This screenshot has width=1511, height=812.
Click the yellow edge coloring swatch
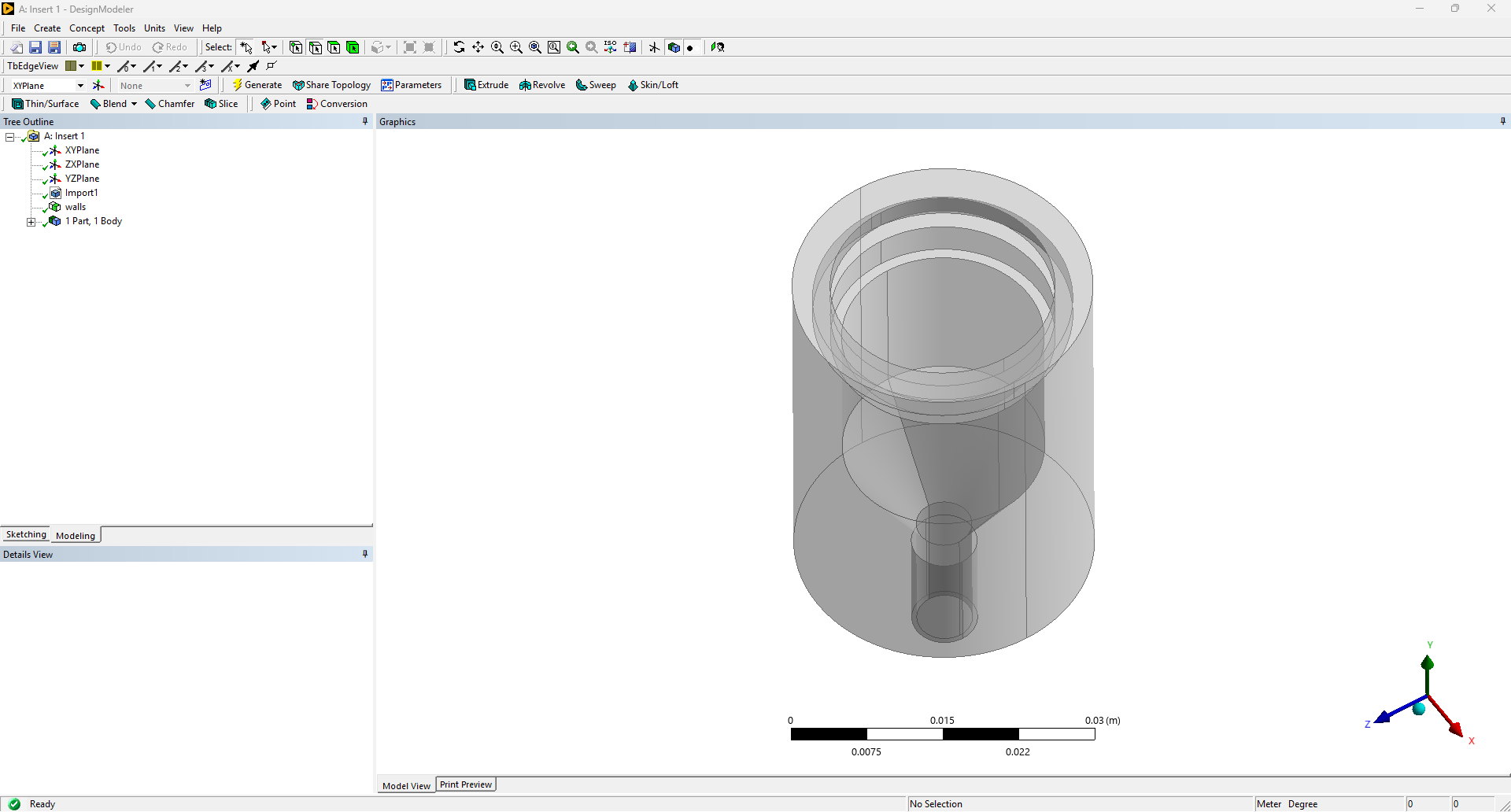(97, 66)
